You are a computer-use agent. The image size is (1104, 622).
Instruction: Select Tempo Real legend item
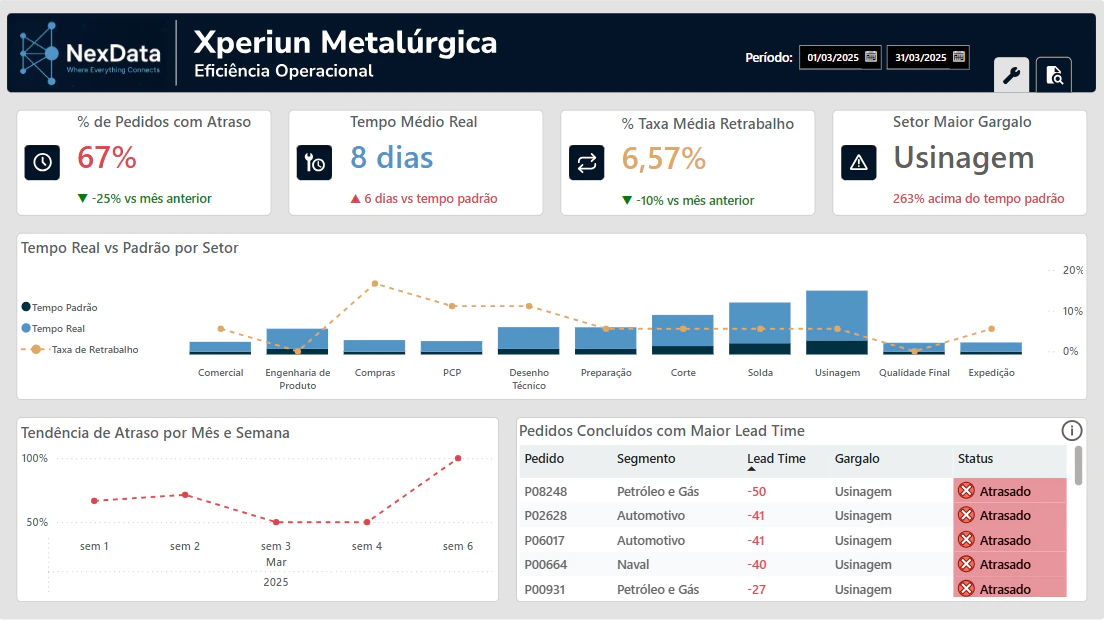tap(53, 328)
